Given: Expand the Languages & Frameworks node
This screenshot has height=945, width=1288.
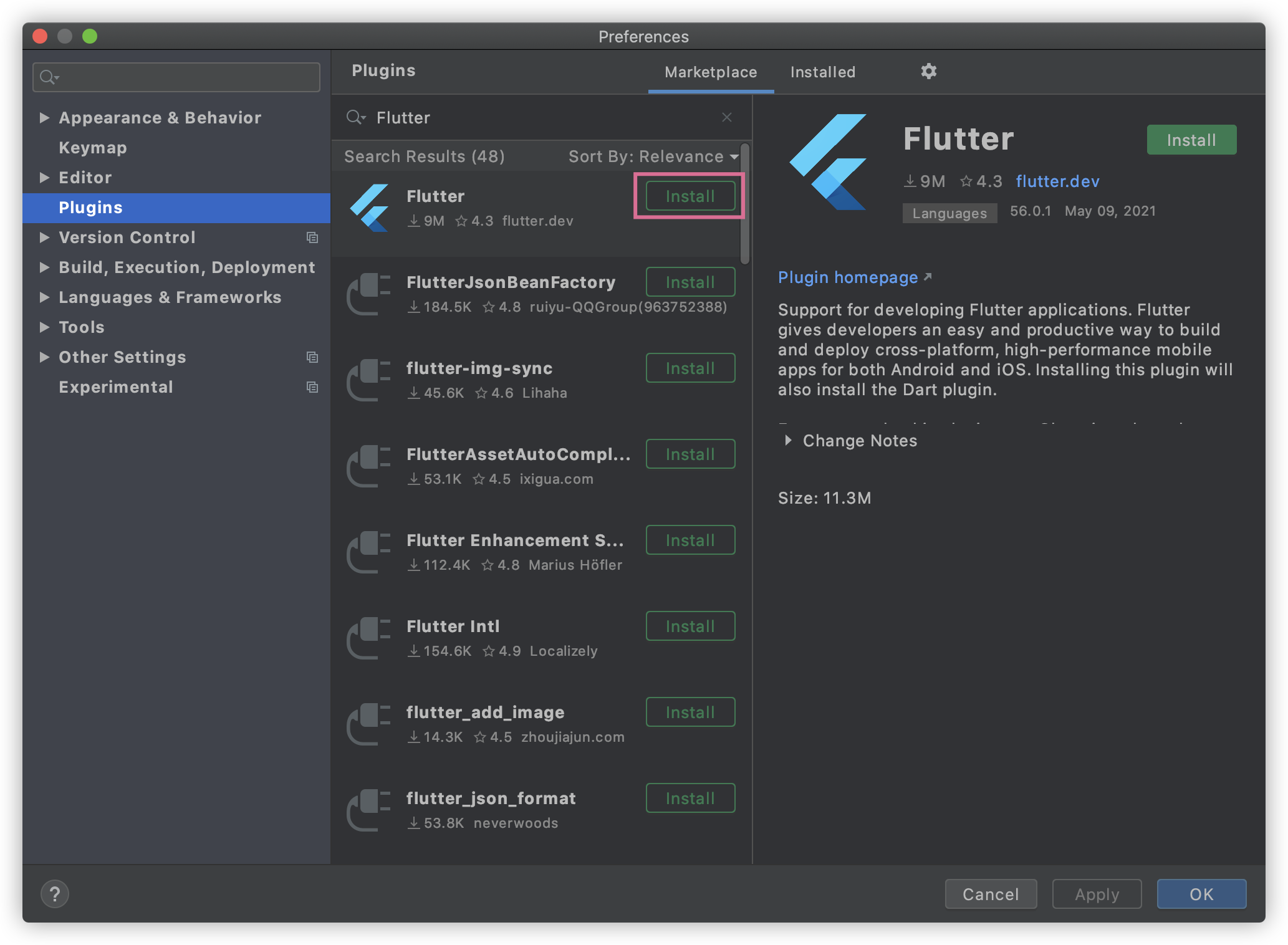Looking at the screenshot, I should point(44,297).
